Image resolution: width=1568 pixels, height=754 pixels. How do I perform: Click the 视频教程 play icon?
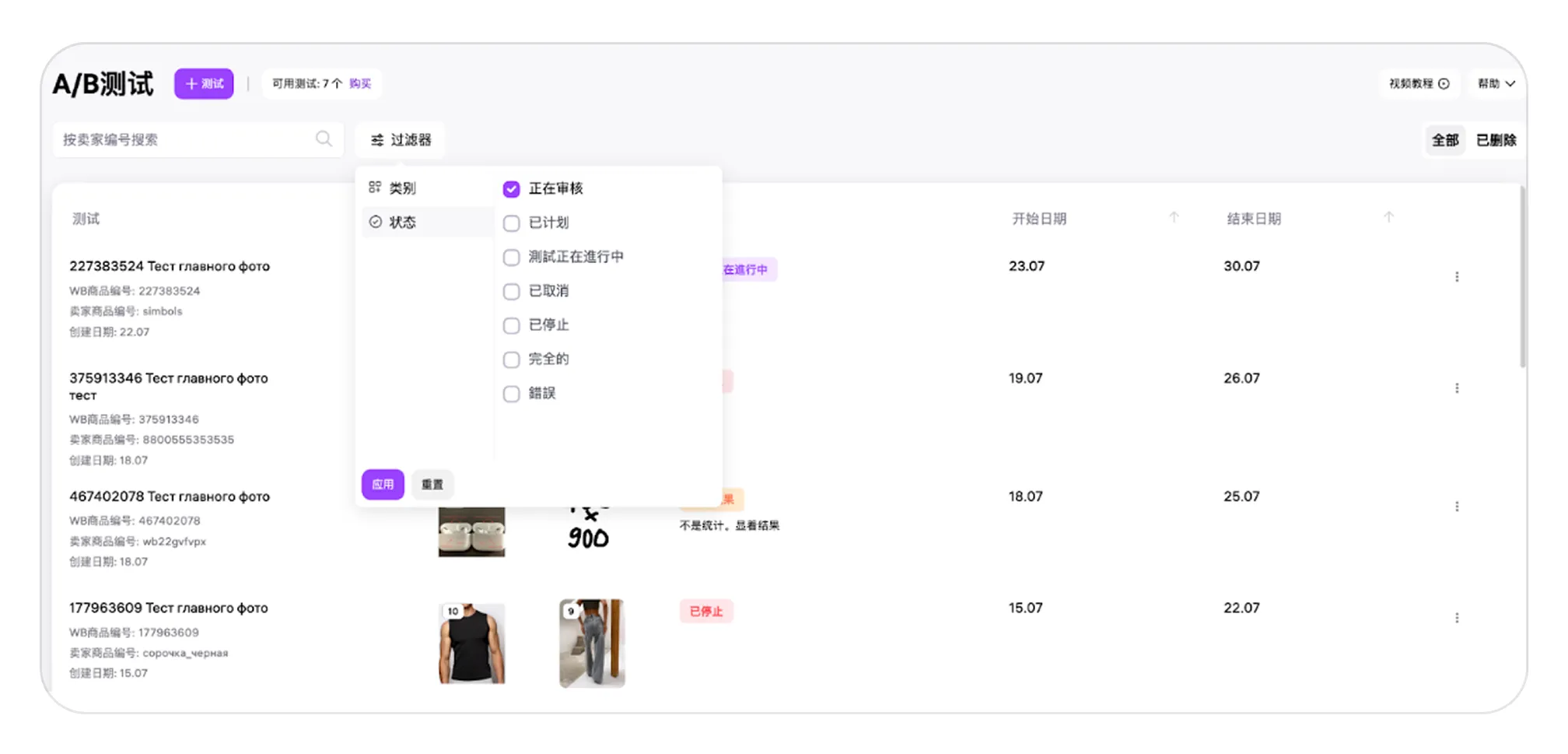pyautogui.click(x=1444, y=84)
